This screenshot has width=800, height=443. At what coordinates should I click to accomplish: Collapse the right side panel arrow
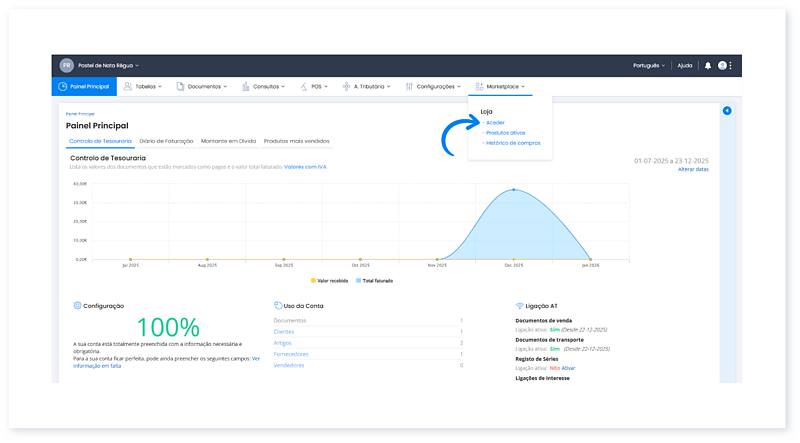pyautogui.click(x=727, y=111)
